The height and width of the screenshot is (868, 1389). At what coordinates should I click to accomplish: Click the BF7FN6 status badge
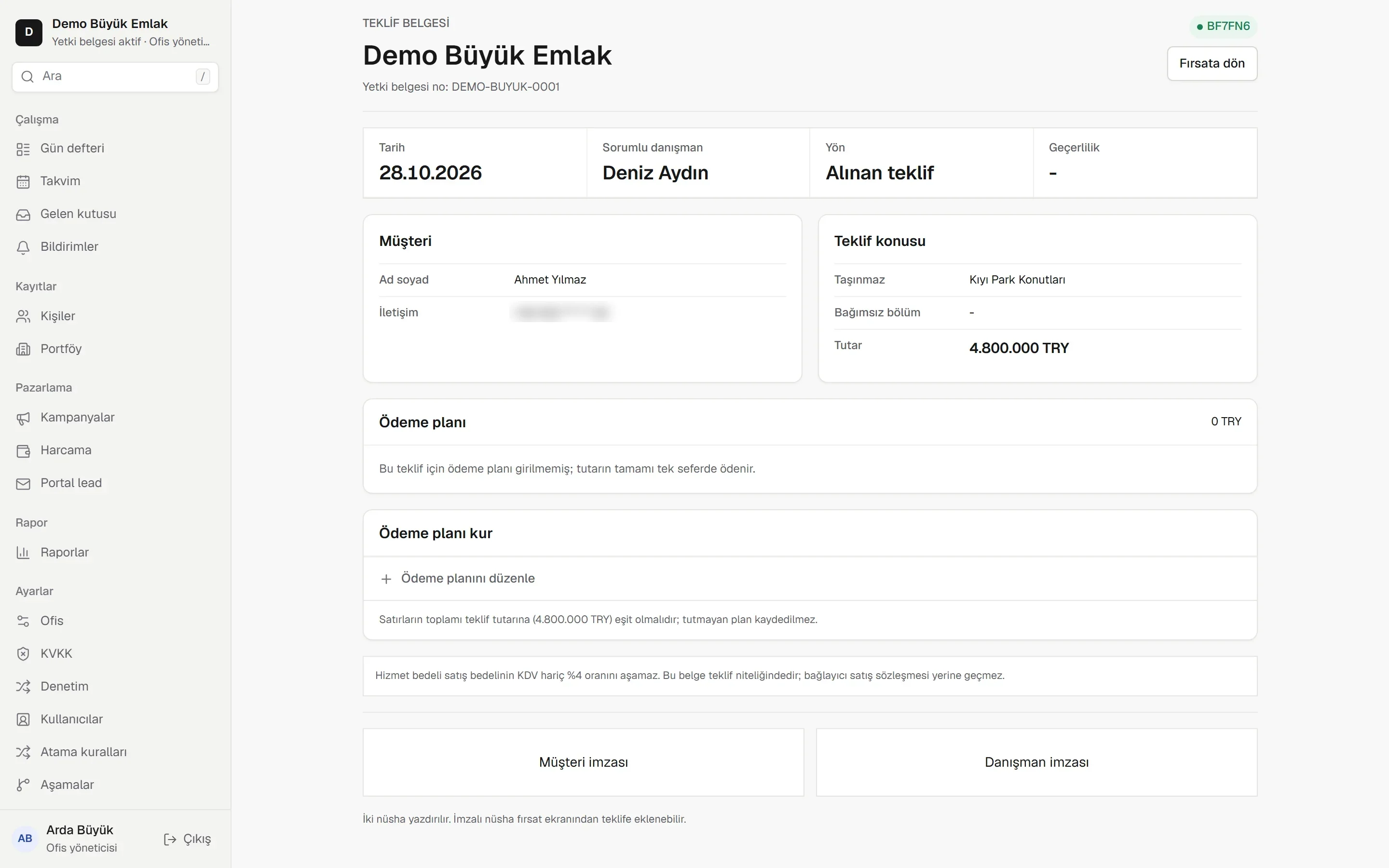pos(1223,27)
